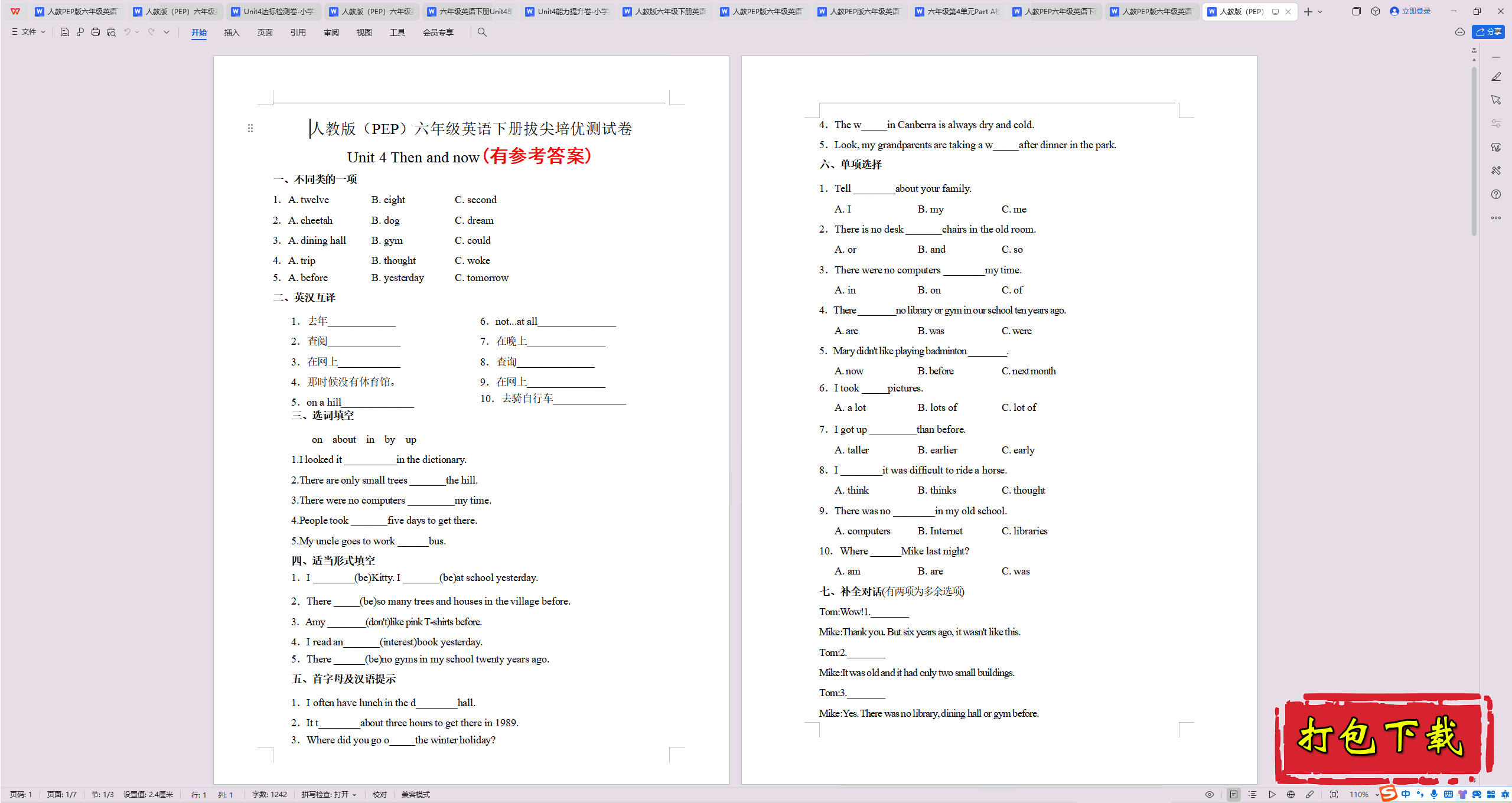Toggle the eye protection mode icon
Screen dimensions: 1512x803
[1210, 795]
